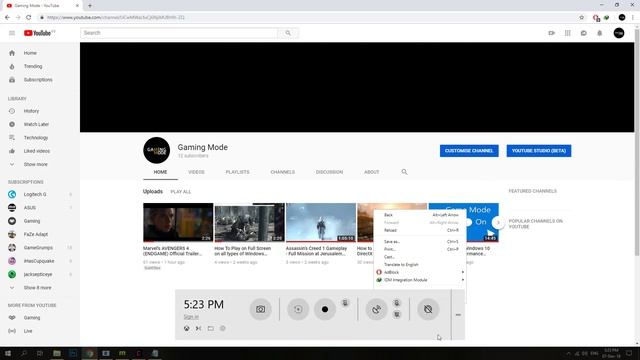640x360 pixels.
Task: Open YouTube messages icon
Action: 584,33
